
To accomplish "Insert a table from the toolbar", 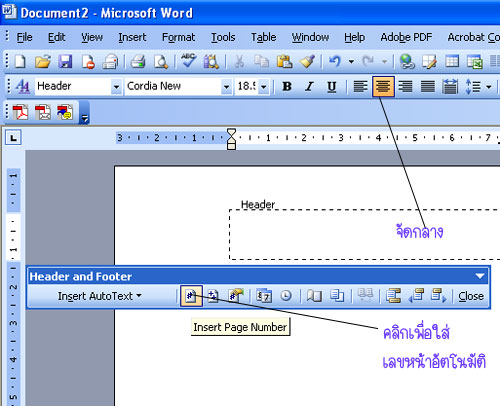I will (452, 62).
